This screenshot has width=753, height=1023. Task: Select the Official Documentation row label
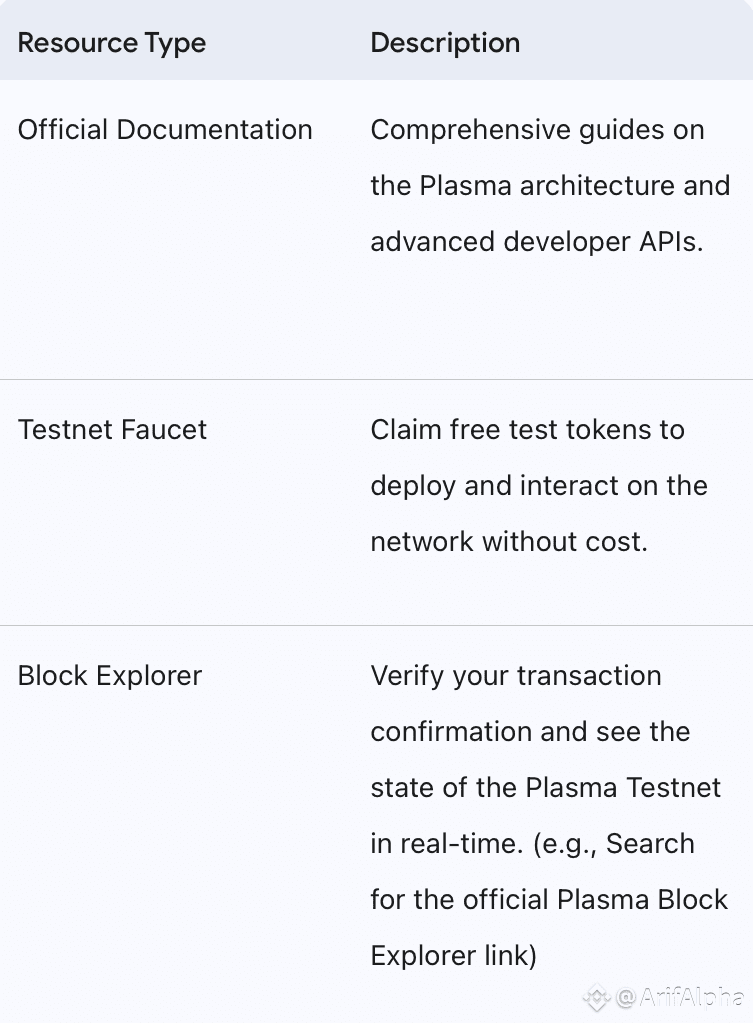tap(165, 130)
